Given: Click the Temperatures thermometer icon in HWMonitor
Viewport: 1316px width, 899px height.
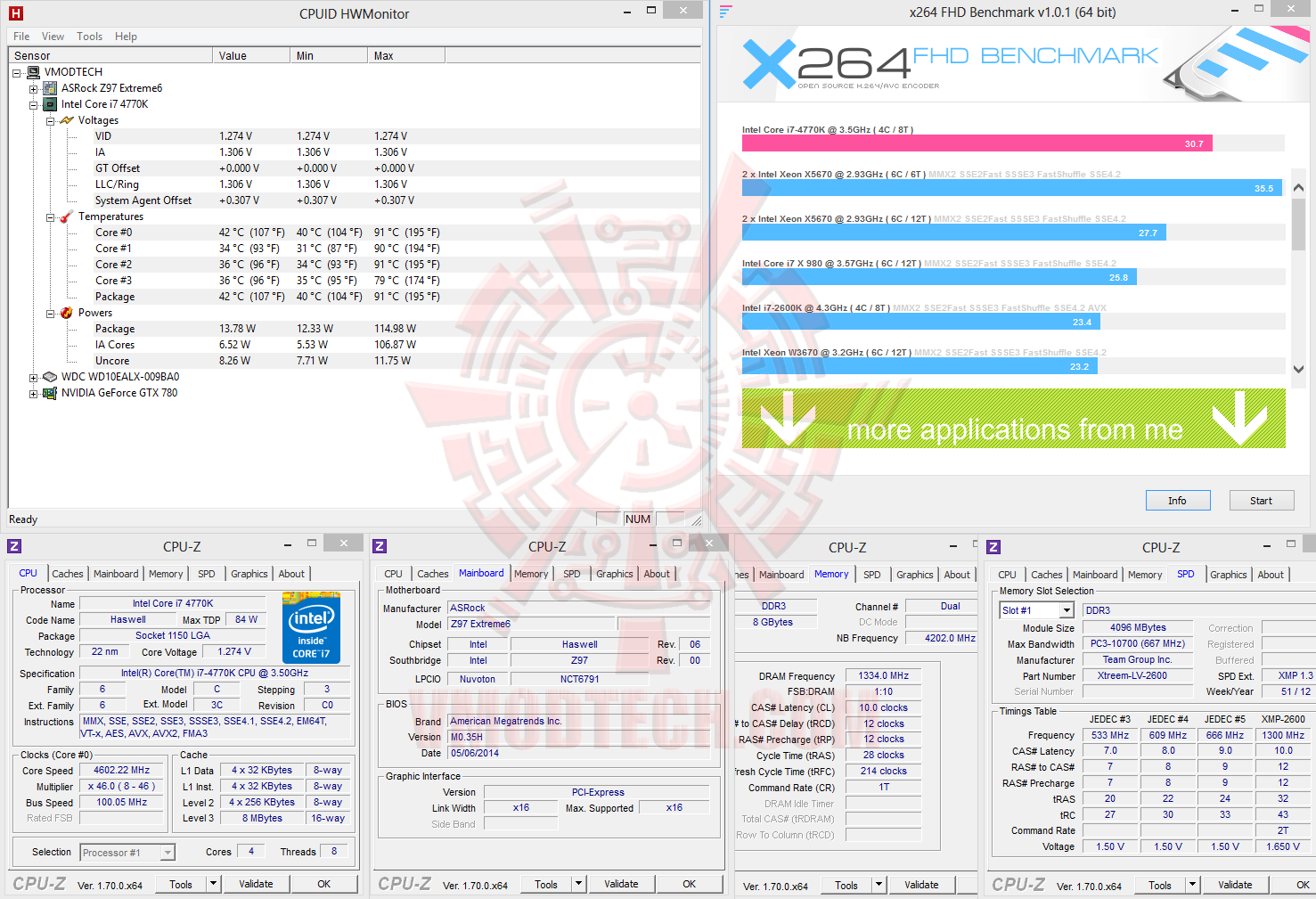Looking at the screenshot, I should (67, 217).
